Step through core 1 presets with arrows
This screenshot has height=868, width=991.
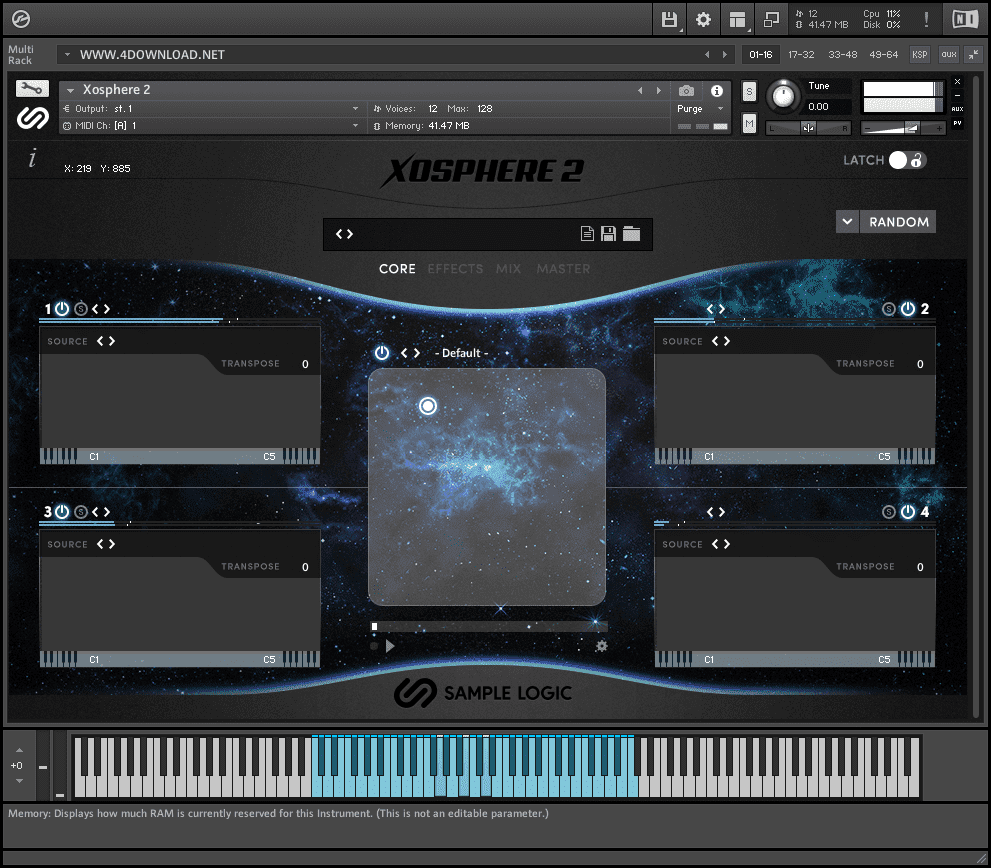(100, 309)
